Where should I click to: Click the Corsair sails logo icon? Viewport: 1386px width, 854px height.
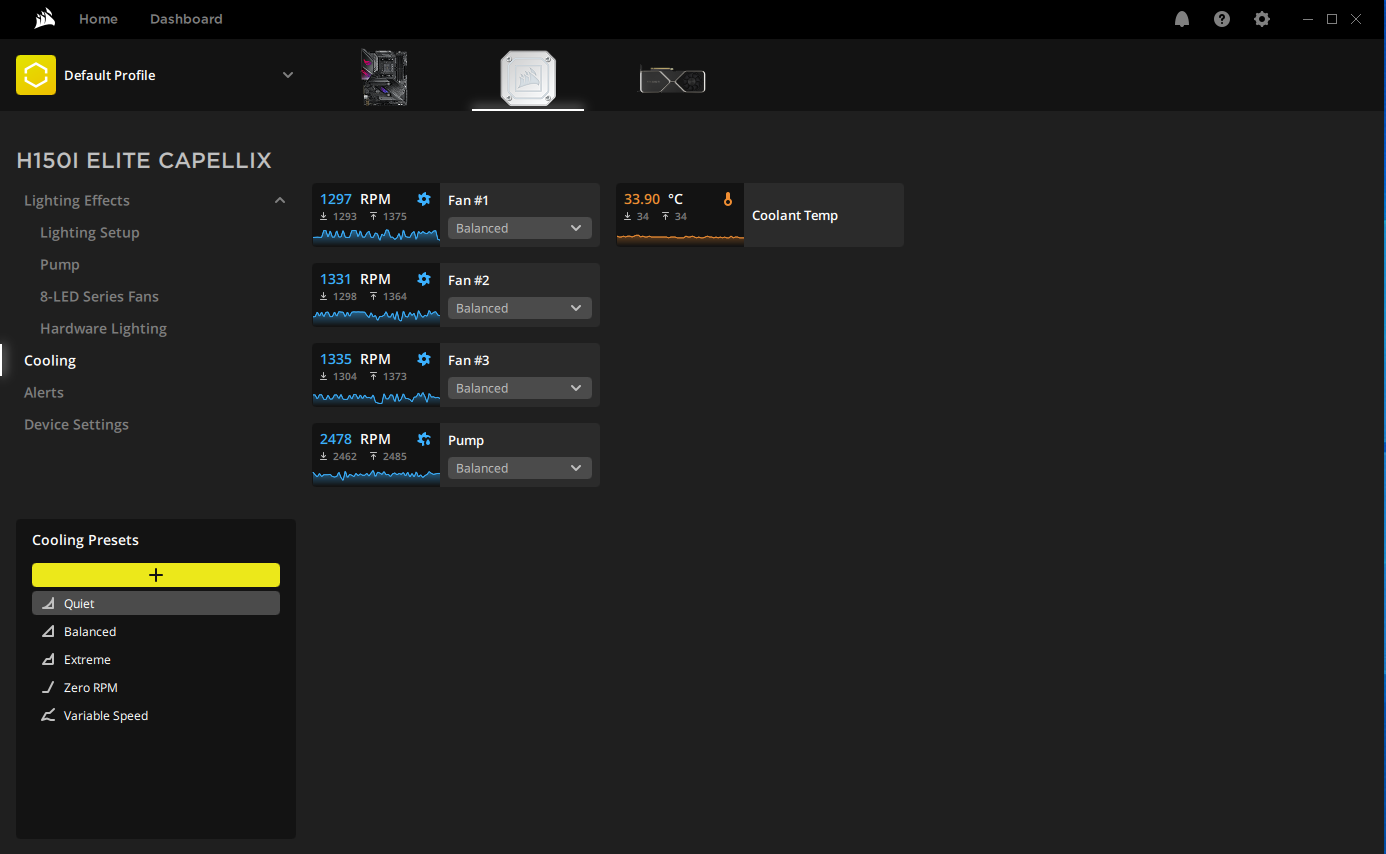click(44, 19)
